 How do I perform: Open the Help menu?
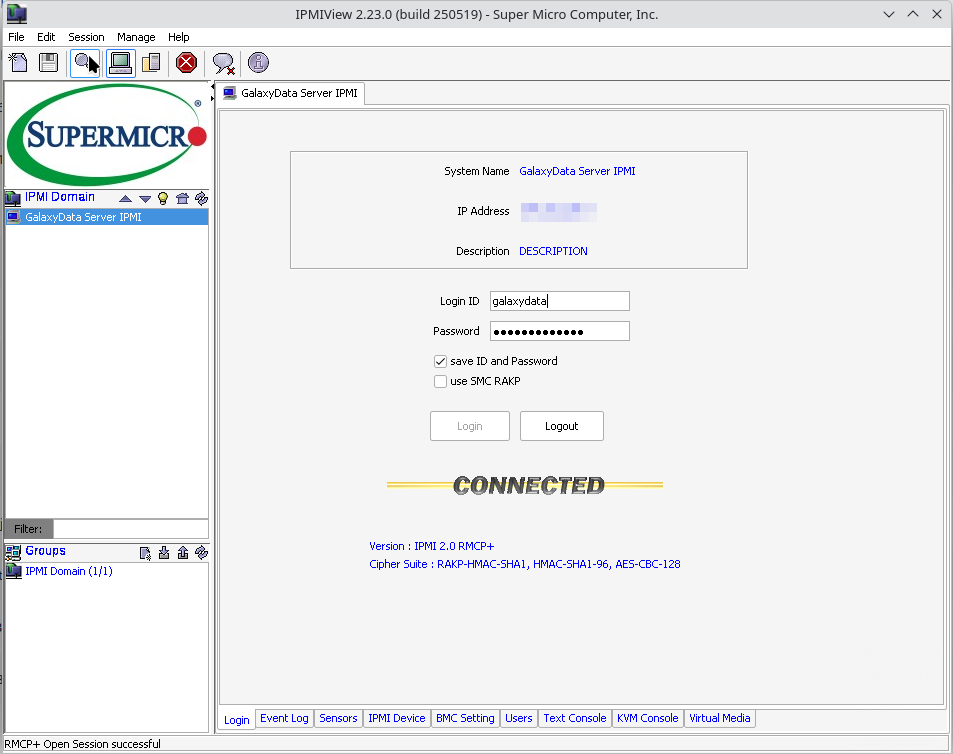tap(179, 37)
